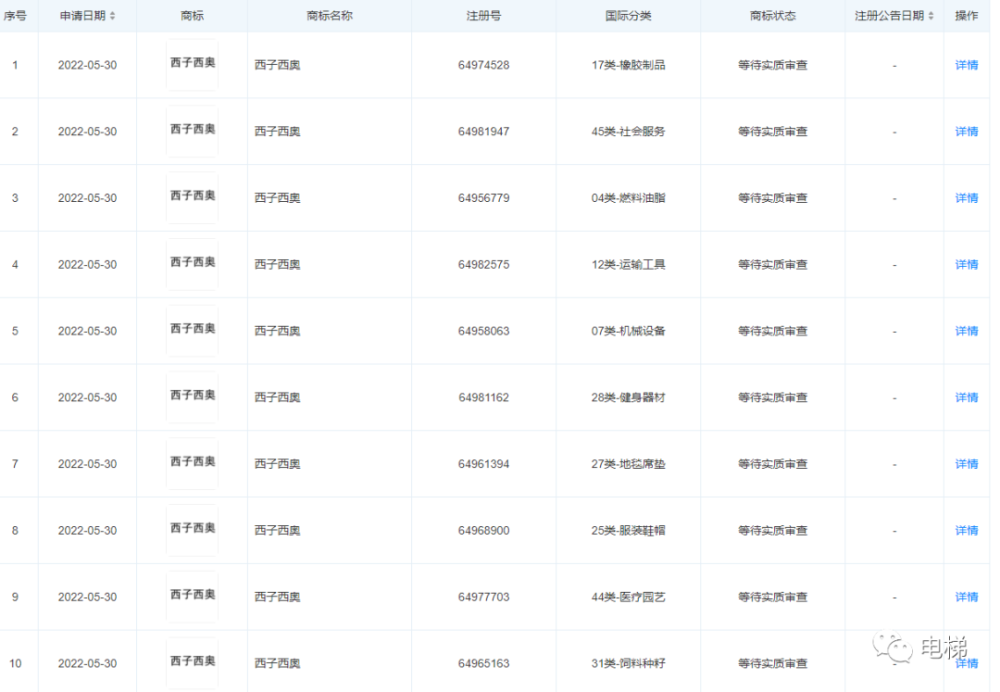Open trademark thumbnail in 25类-服装鞋帽 row
Screen dimensions: 1000x692
(192, 530)
